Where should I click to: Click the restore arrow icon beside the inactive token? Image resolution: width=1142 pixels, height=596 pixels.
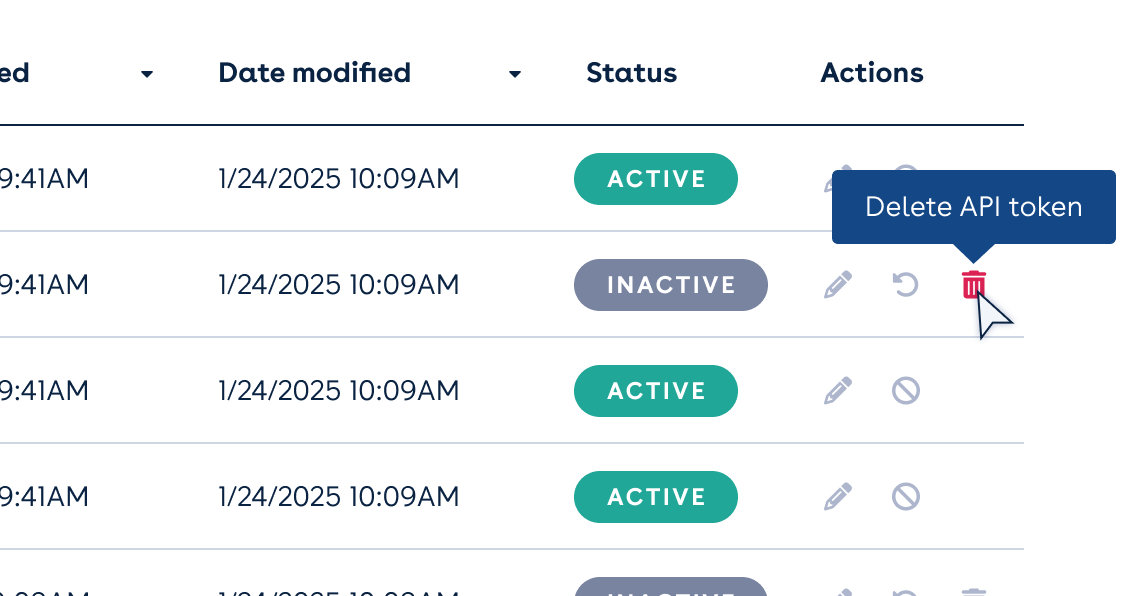905,285
